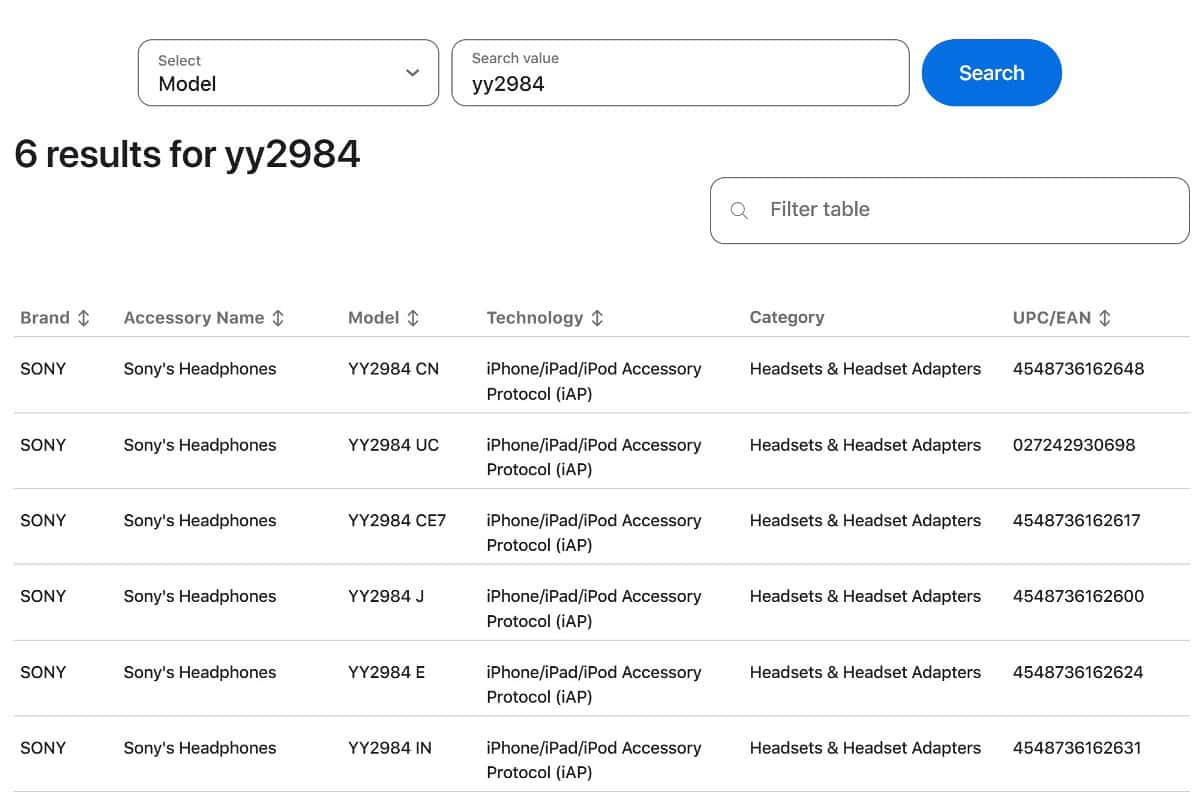Select the model cell YY2984 CE7
The image size is (1200, 796).
point(397,521)
